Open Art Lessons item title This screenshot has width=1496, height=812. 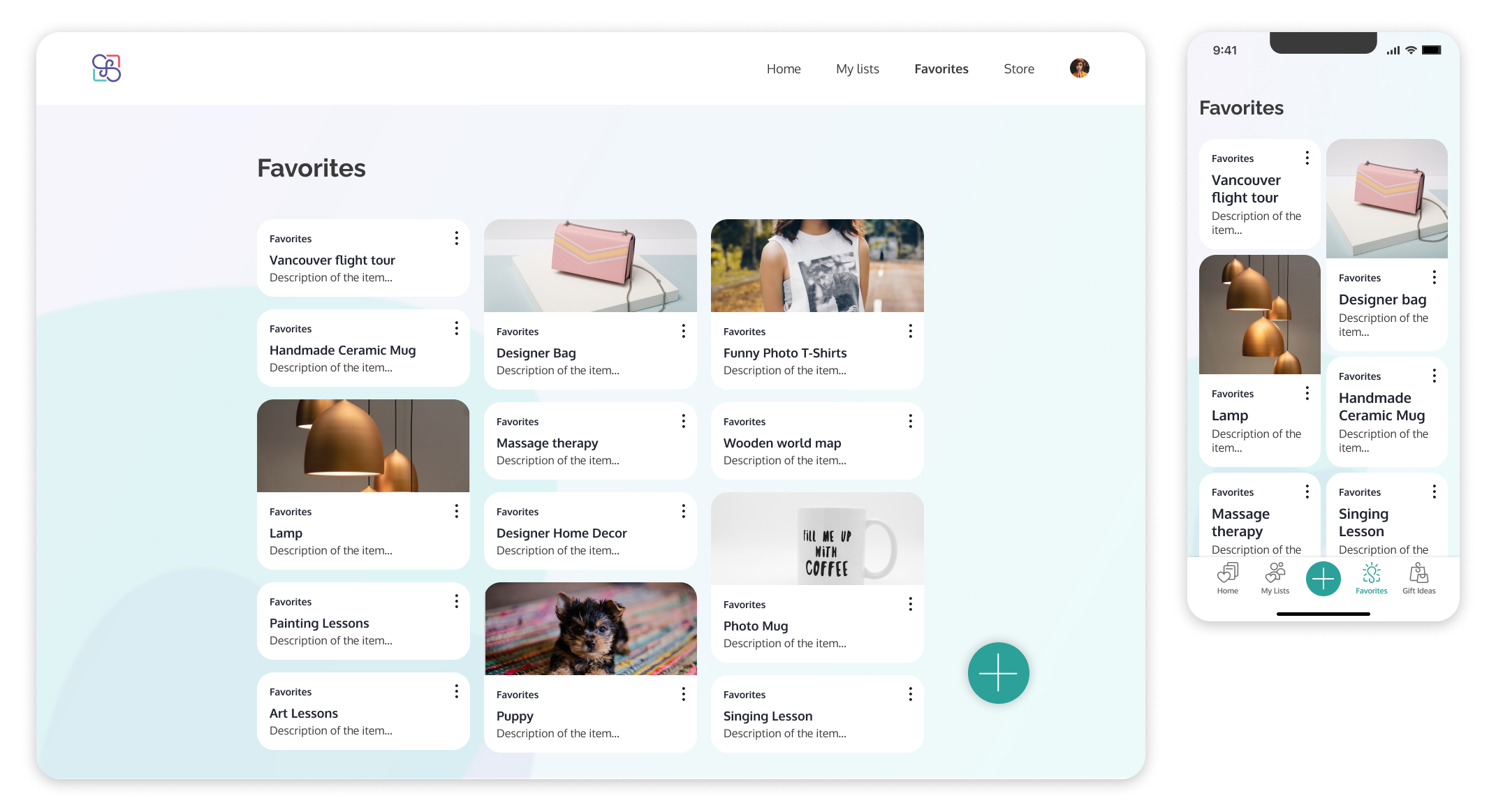tap(304, 713)
